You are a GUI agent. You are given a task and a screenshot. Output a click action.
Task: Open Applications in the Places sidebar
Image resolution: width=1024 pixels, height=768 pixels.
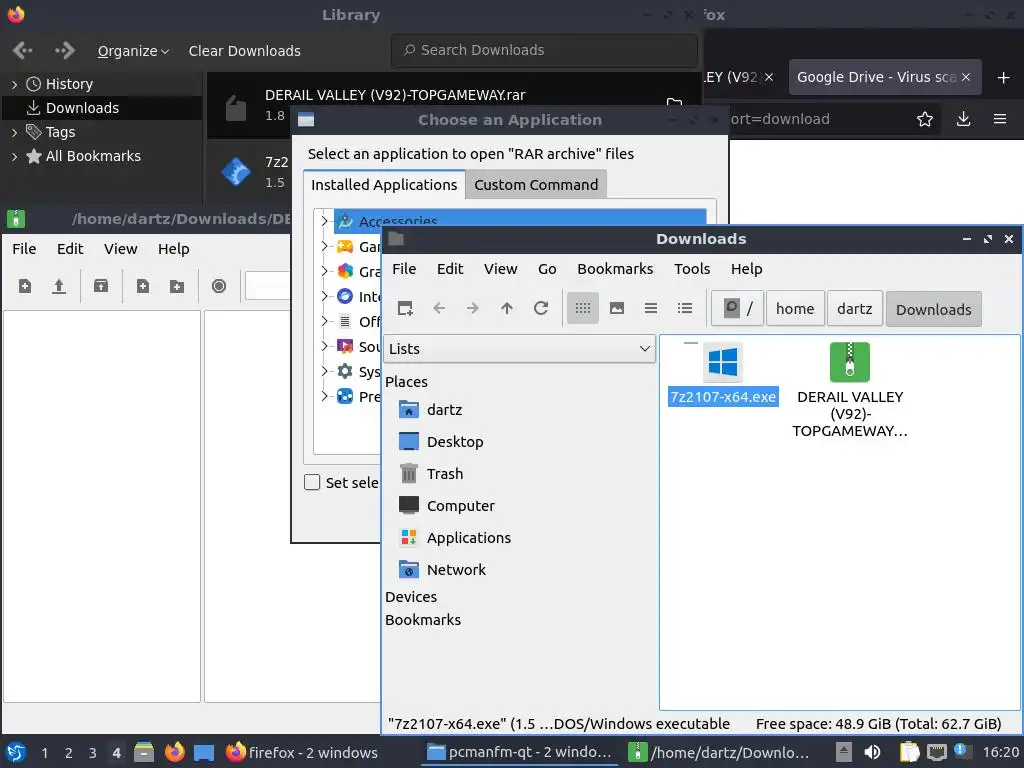pos(468,537)
